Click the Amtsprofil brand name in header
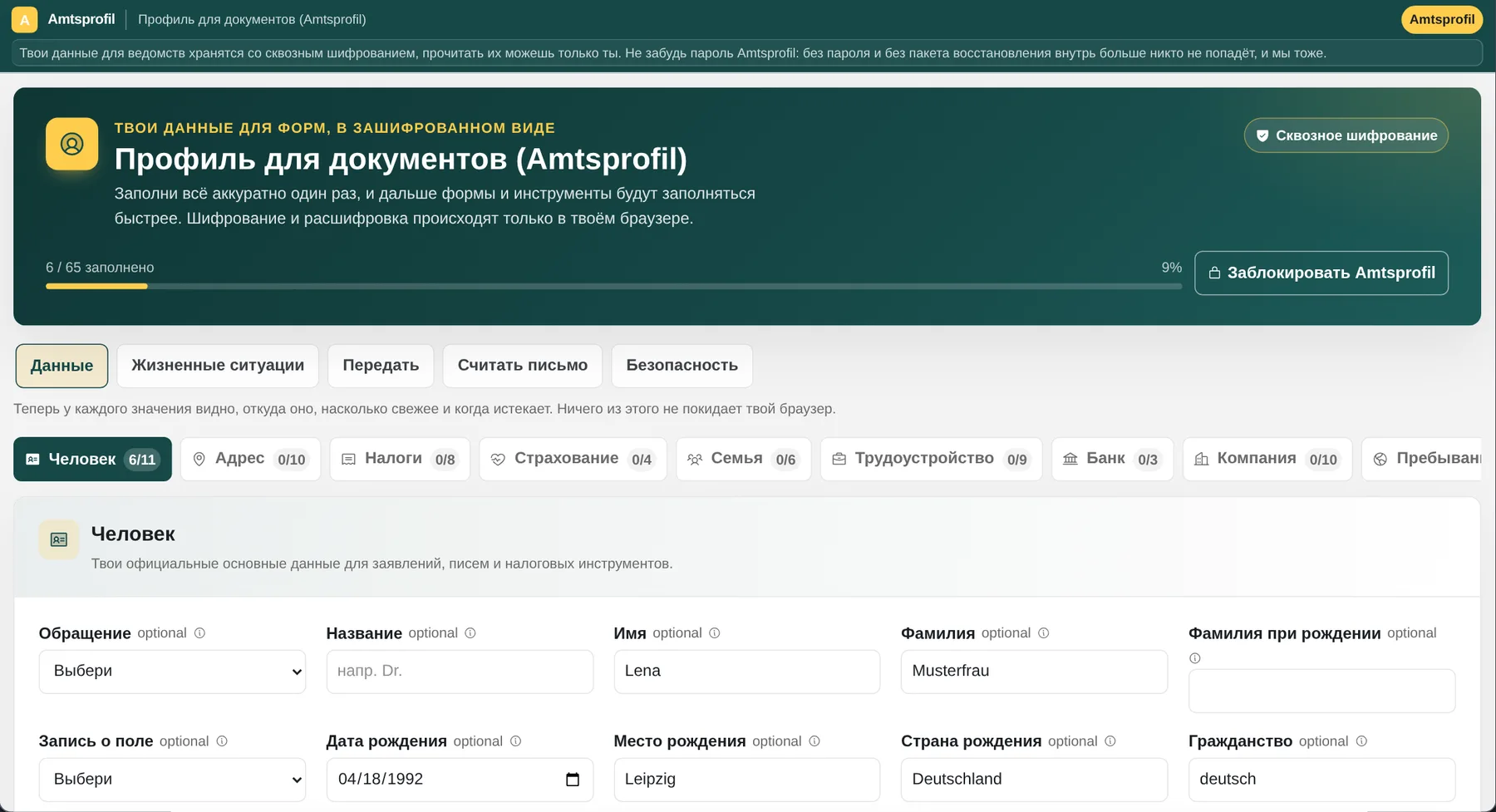1496x812 pixels. [81, 19]
